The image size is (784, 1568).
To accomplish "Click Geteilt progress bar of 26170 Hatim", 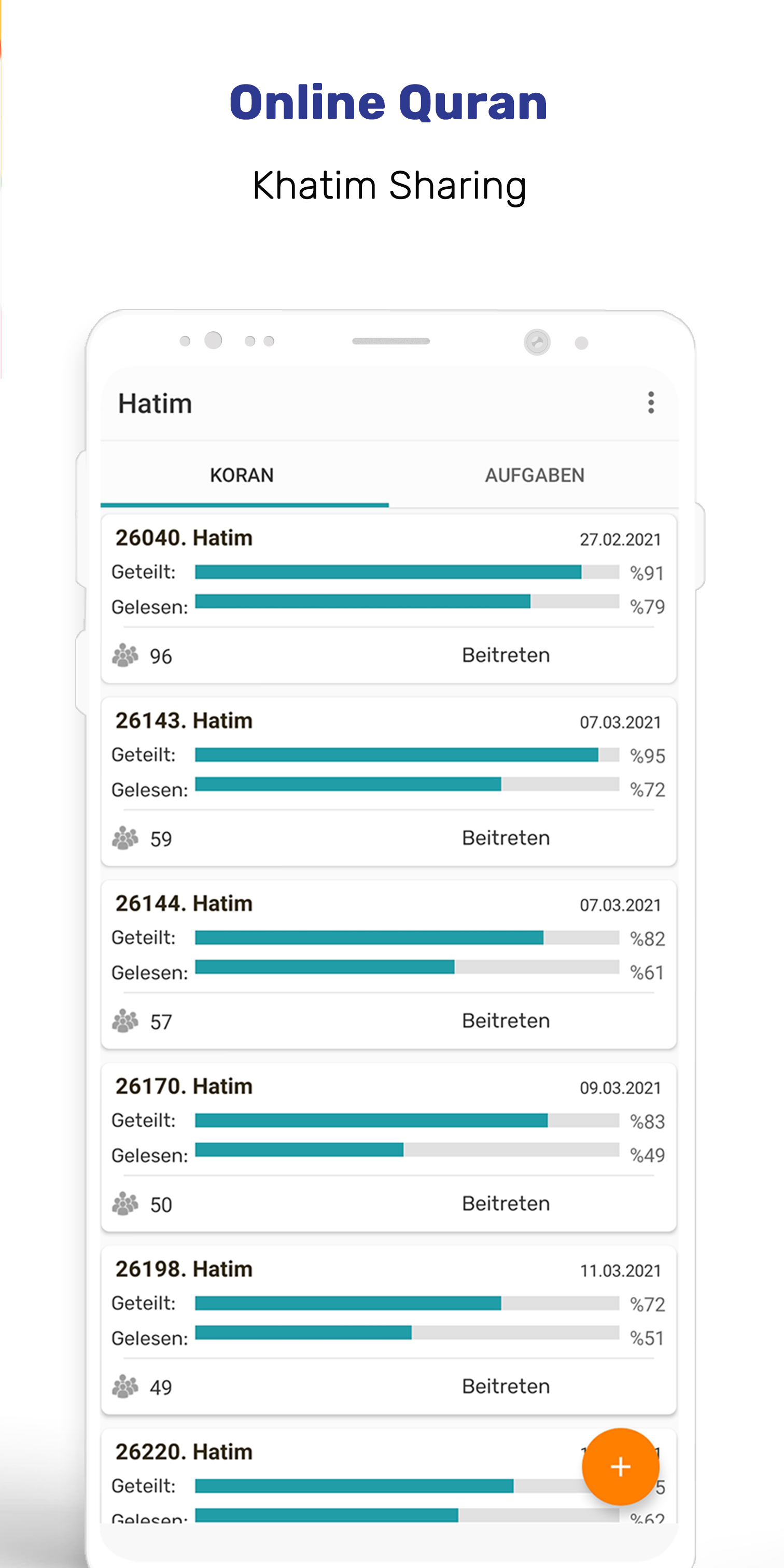I will (x=407, y=1120).
